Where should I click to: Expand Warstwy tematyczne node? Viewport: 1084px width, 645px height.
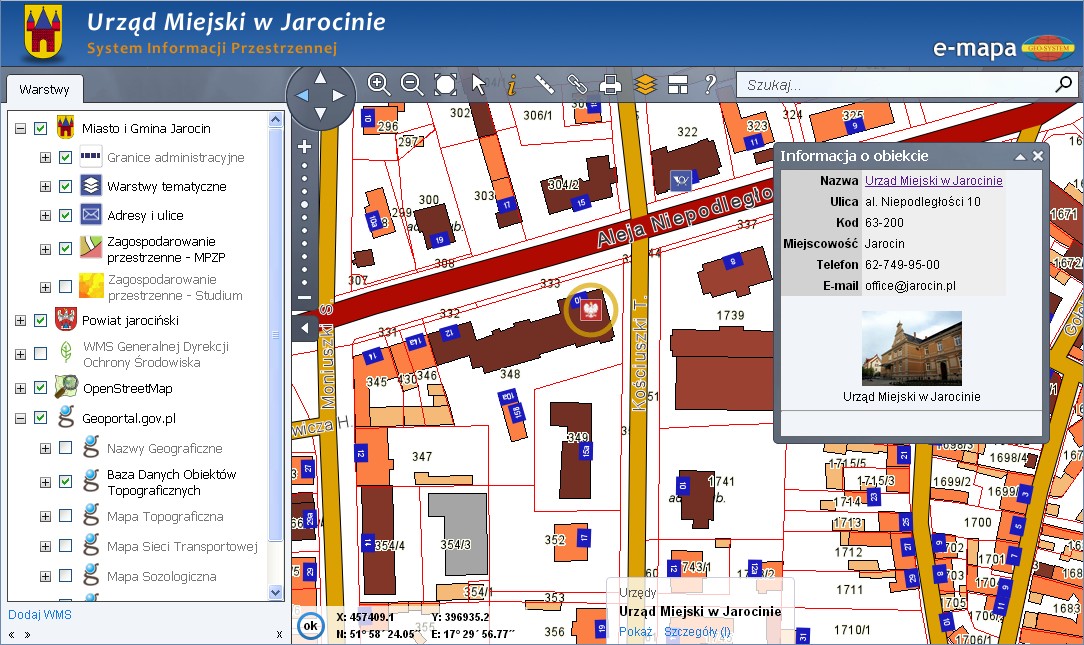[46, 187]
